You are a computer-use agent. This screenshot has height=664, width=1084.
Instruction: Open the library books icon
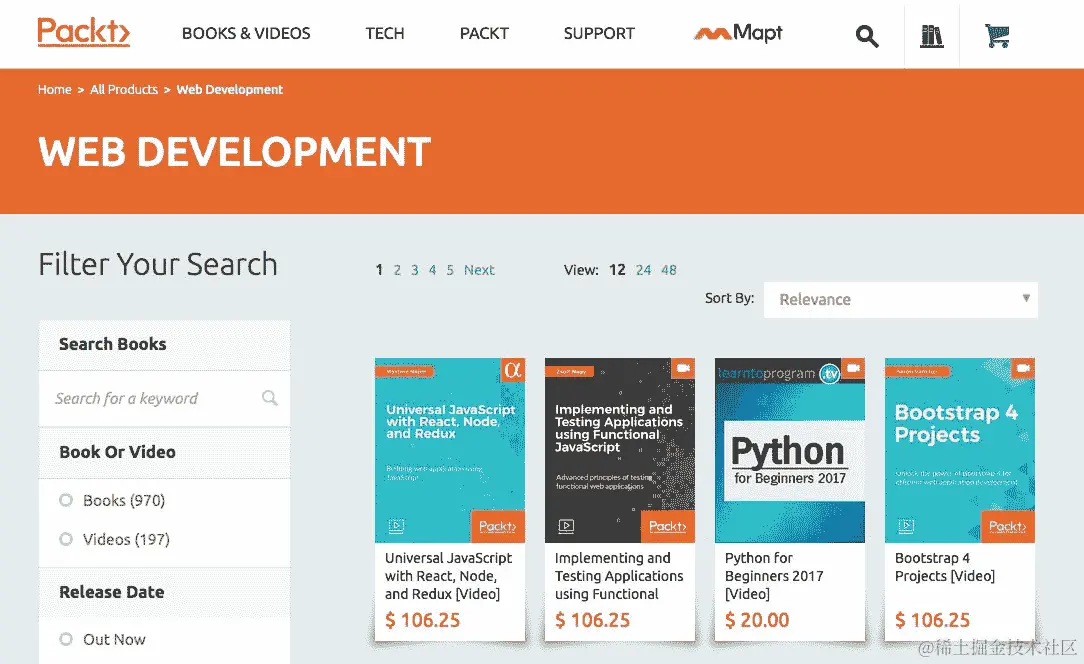[x=931, y=35]
